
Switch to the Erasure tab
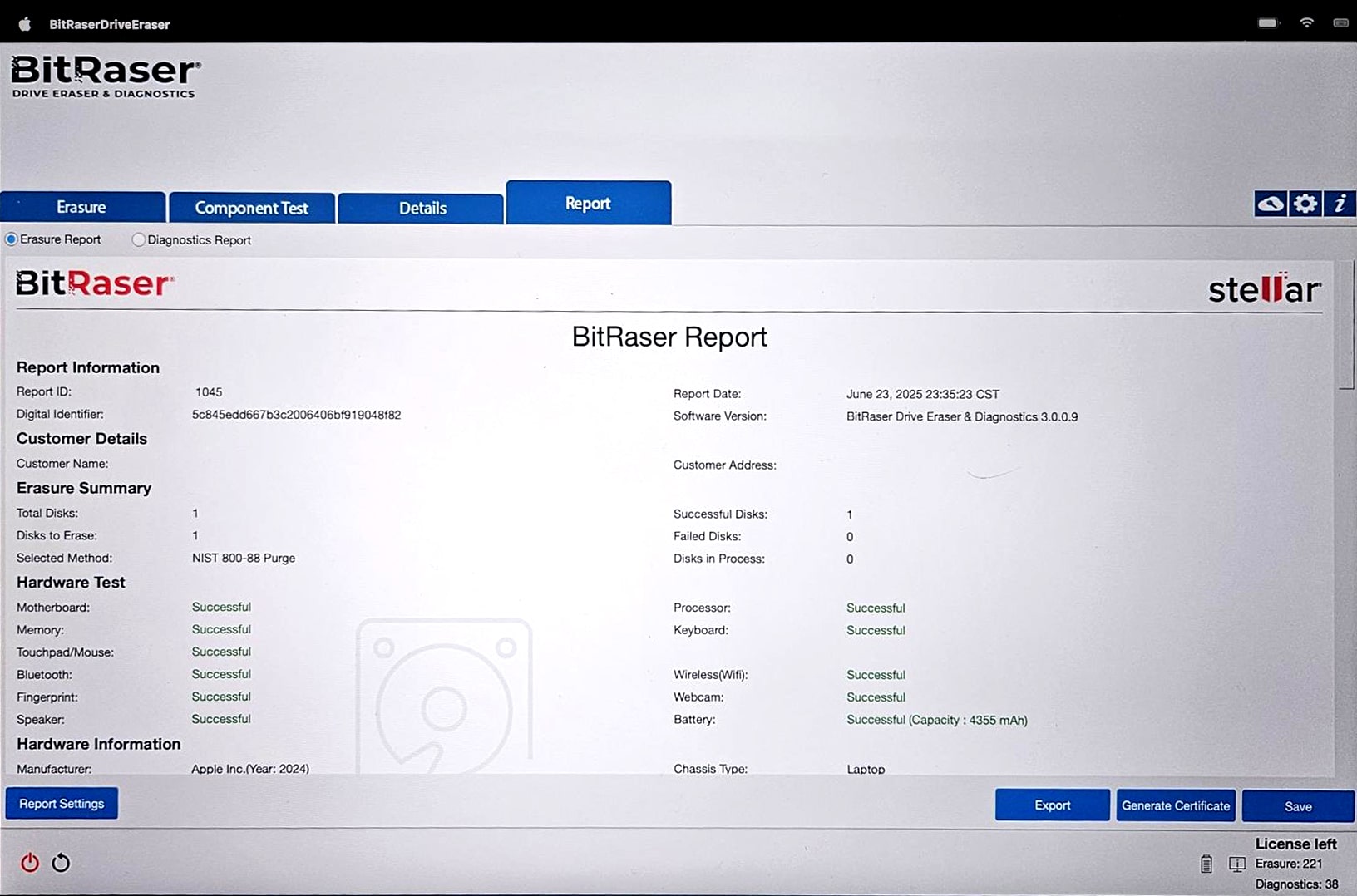click(82, 207)
